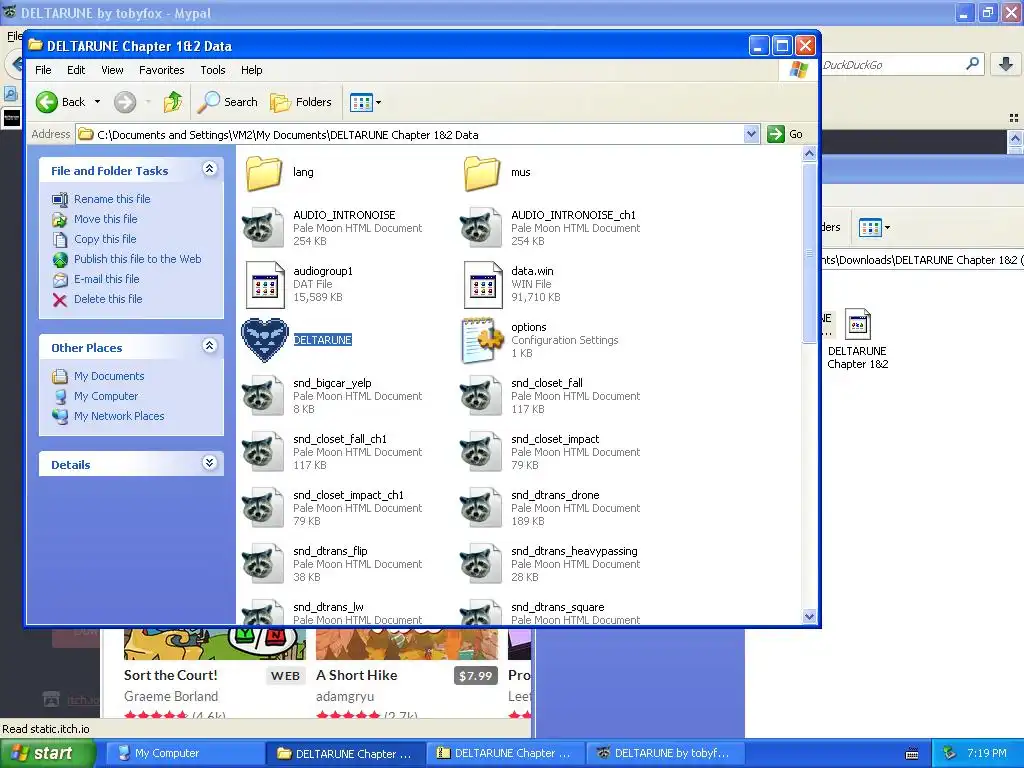1024x768 pixels.
Task: Select the audiogroup1 DAT file icon
Action: (264, 284)
